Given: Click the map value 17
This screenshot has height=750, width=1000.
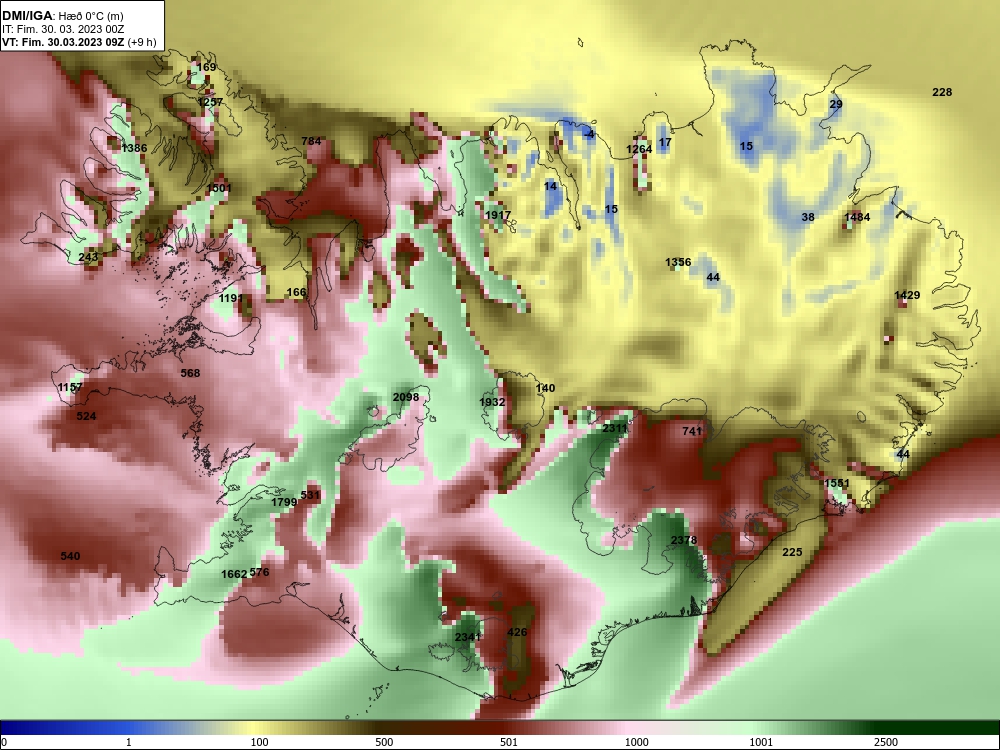Looking at the screenshot, I should click(x=665, y=142).
